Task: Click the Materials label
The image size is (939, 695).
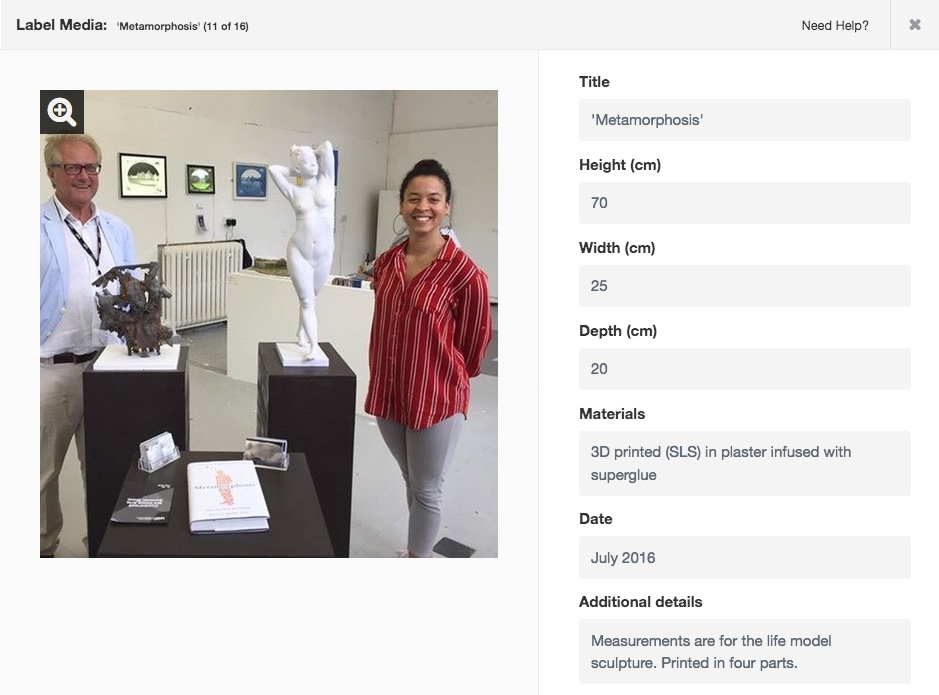Action: click(x=612, y=414)
